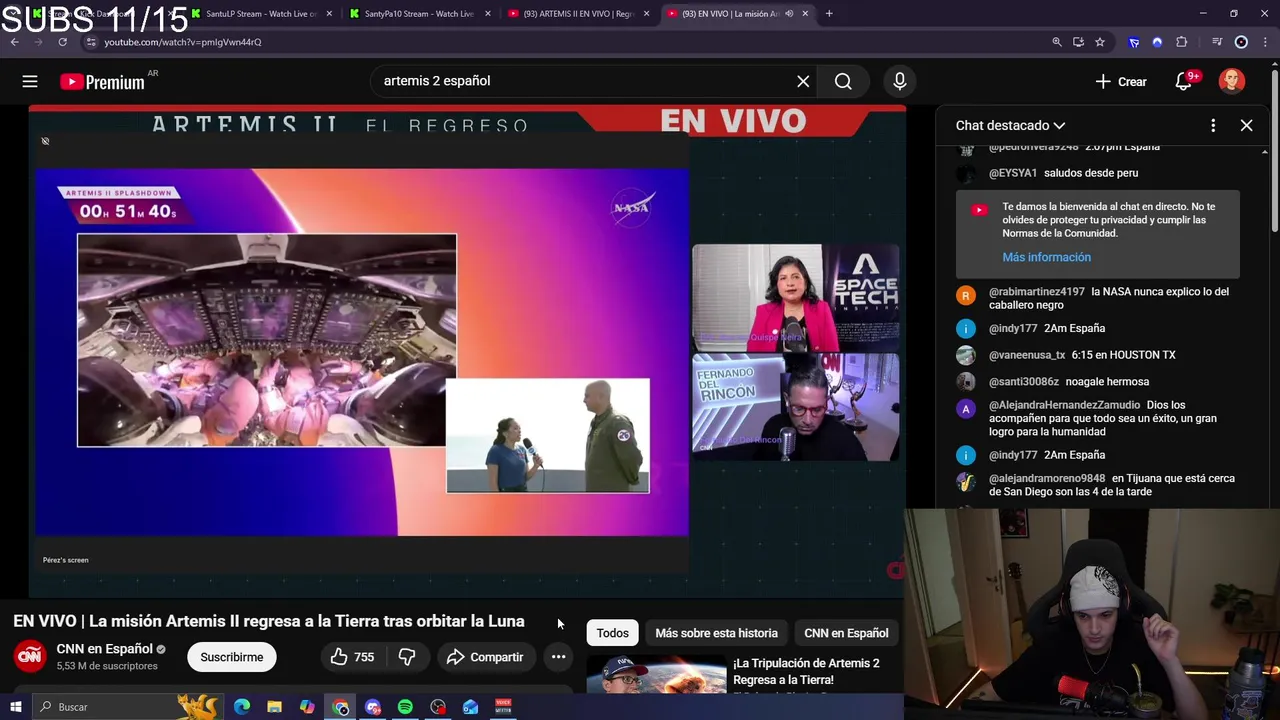Click chat user @EYSYA1
Viewport: 1280px width, 720px height.
pos(1013,173)
